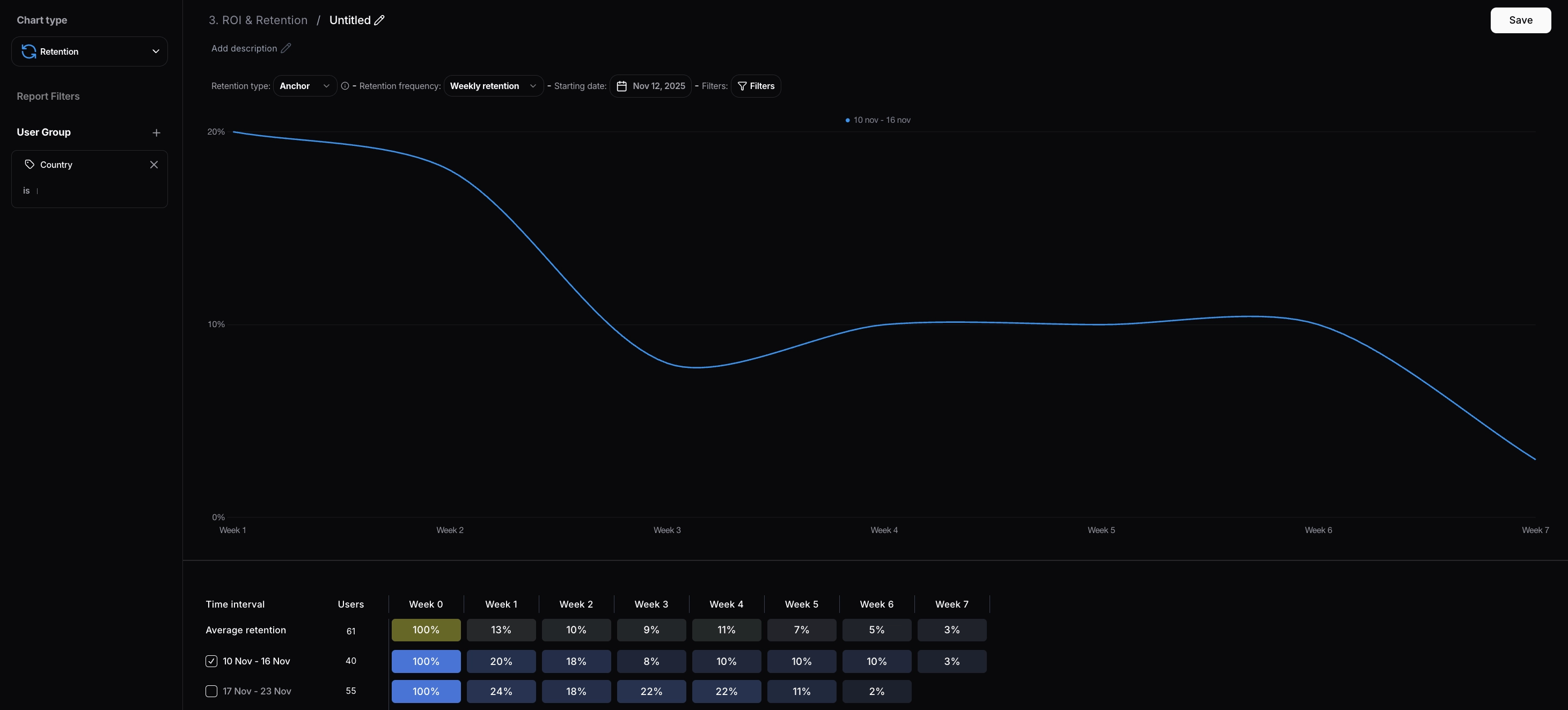Click the Average retention row label
Image resolution: width=1568 pixels, height=710 pixels.
[246, 630]
